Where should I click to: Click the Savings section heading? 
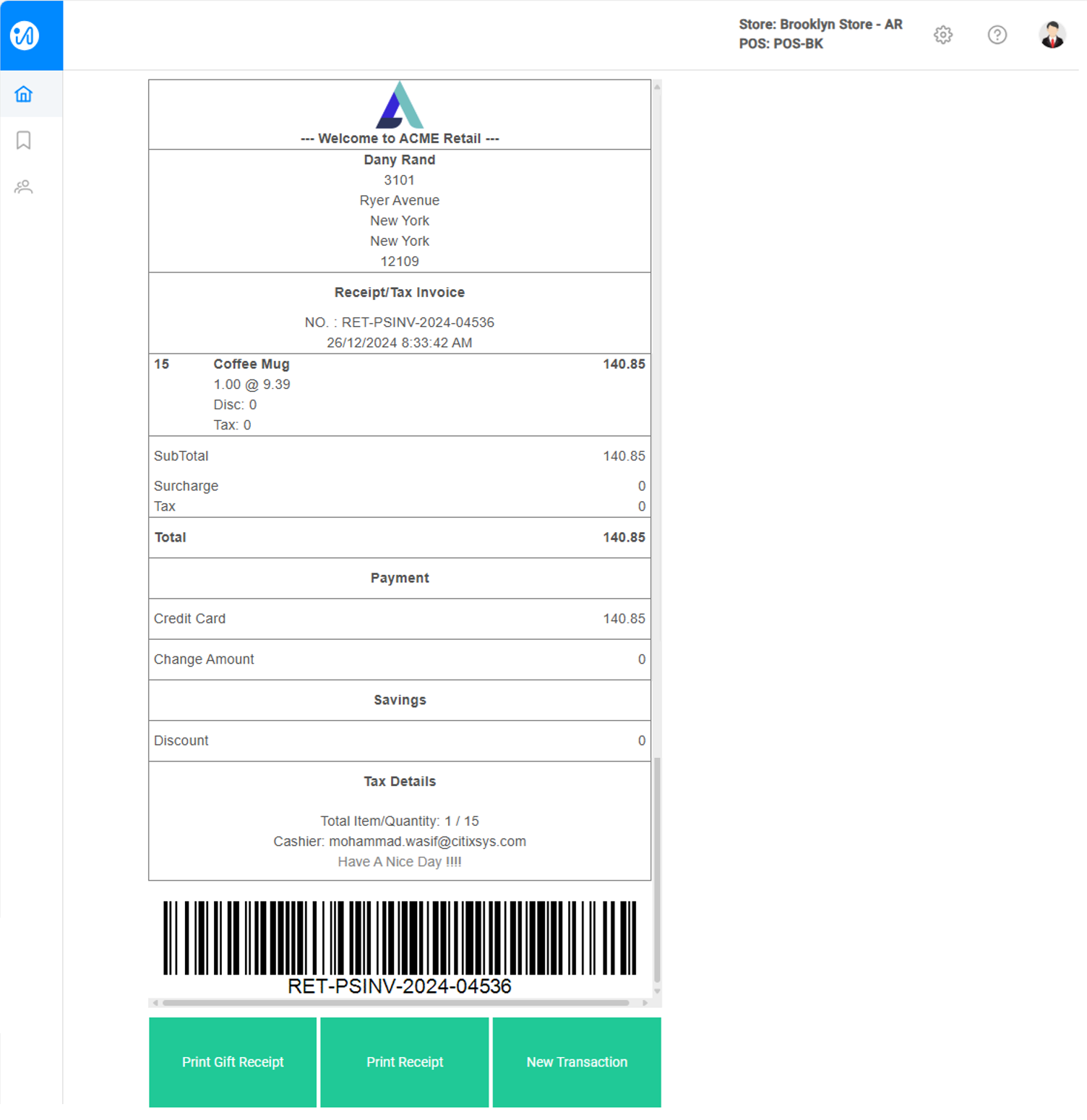pyautogui.click(x=400, y=700)
